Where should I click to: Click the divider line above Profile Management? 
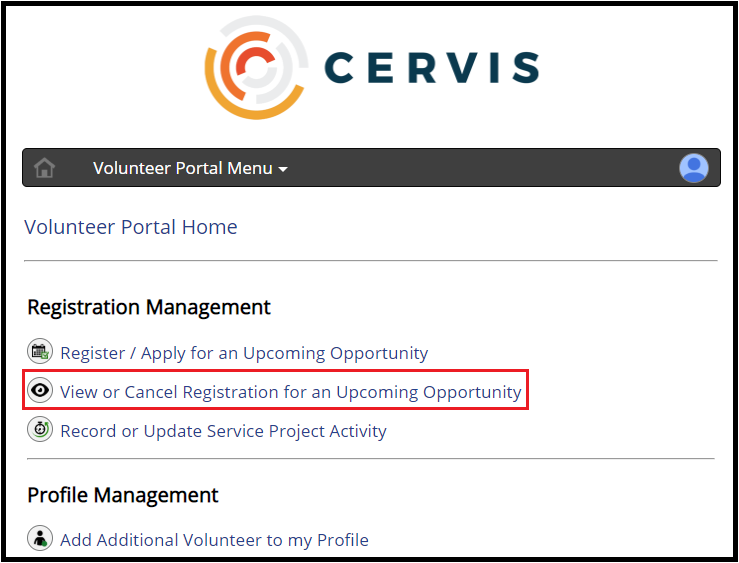click(x=371, y=458)
